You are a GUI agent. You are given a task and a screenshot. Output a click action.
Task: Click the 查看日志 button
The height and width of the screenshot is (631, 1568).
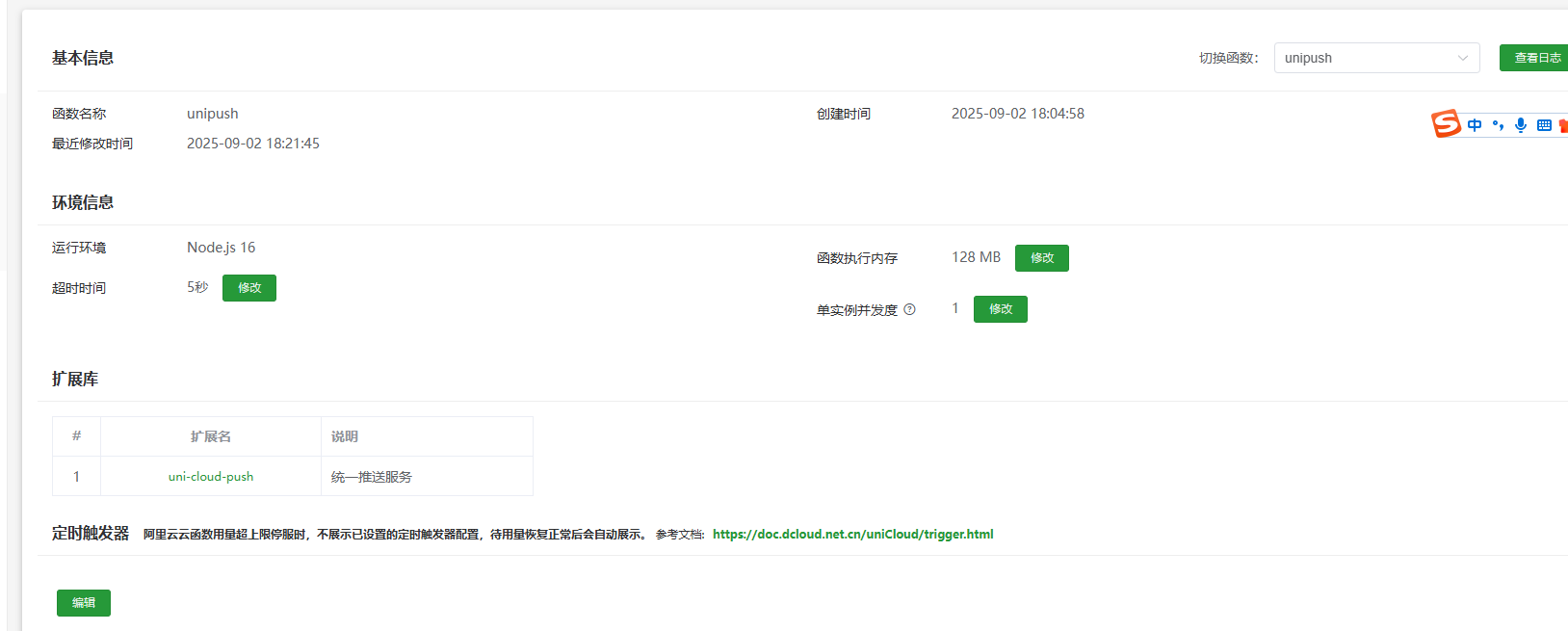click(1535, 58)
